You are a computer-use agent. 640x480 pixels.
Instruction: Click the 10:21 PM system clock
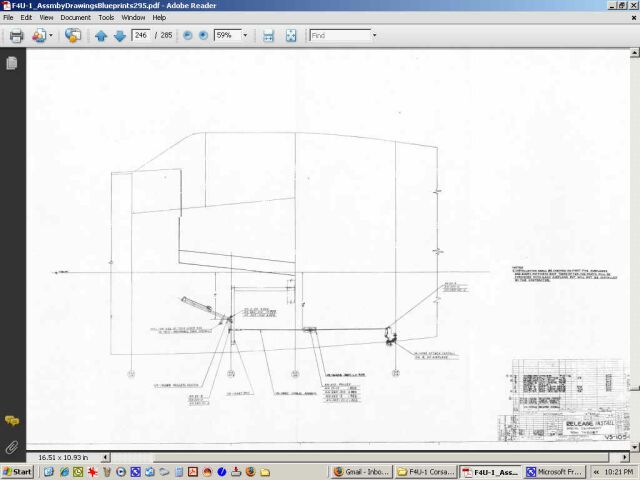(619, 472)
